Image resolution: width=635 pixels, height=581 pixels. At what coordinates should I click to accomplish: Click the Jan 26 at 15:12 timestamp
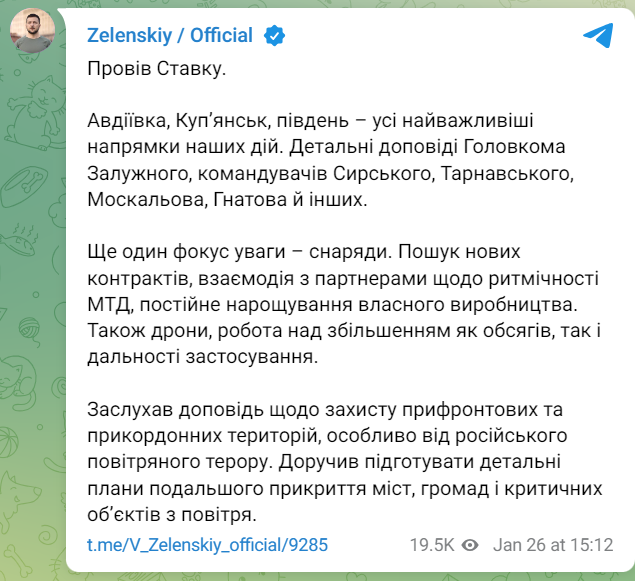[553, 545]
